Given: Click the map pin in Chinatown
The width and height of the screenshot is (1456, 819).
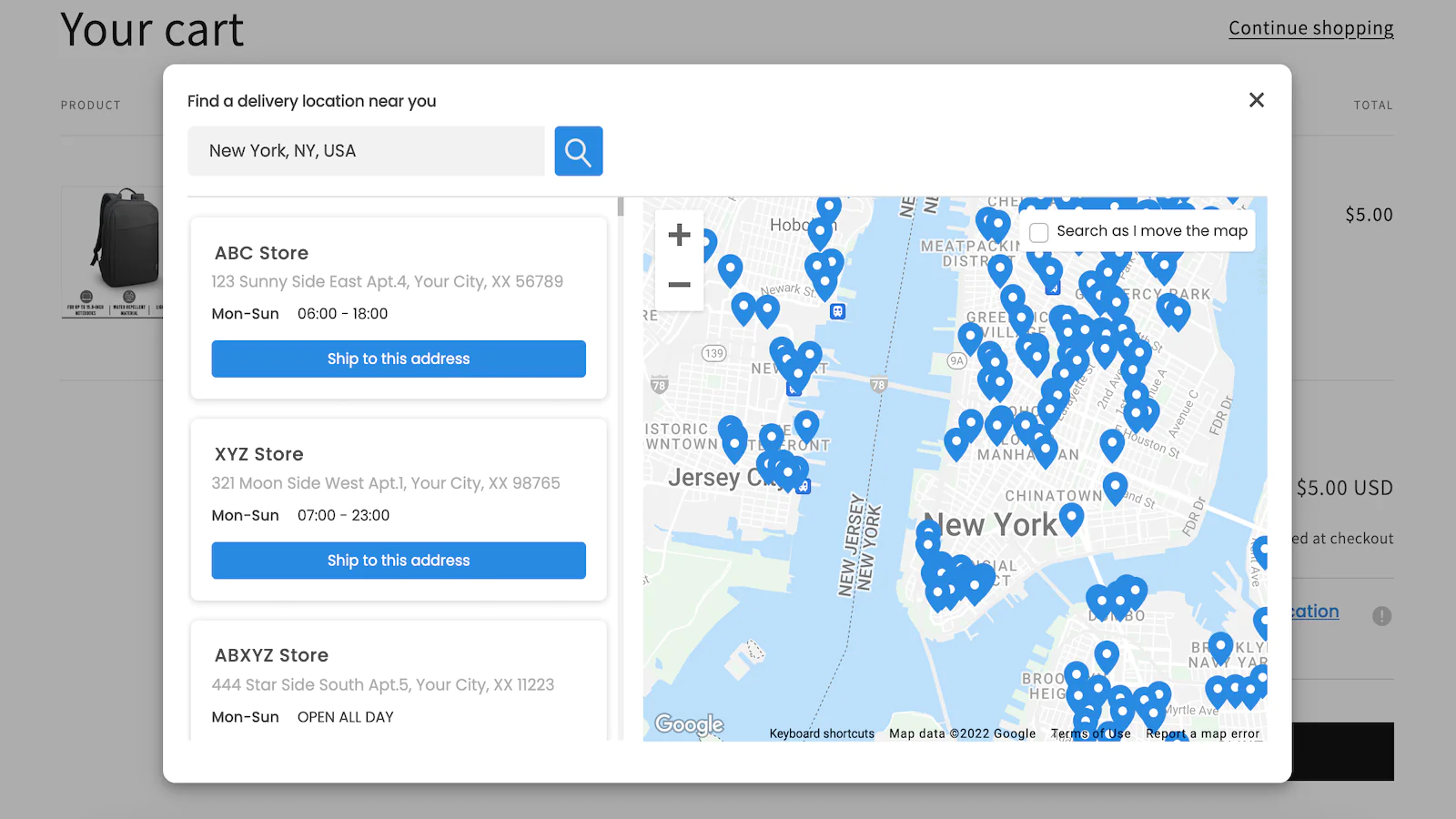Looking at the screenshot, I should [x=1115, y=486].
